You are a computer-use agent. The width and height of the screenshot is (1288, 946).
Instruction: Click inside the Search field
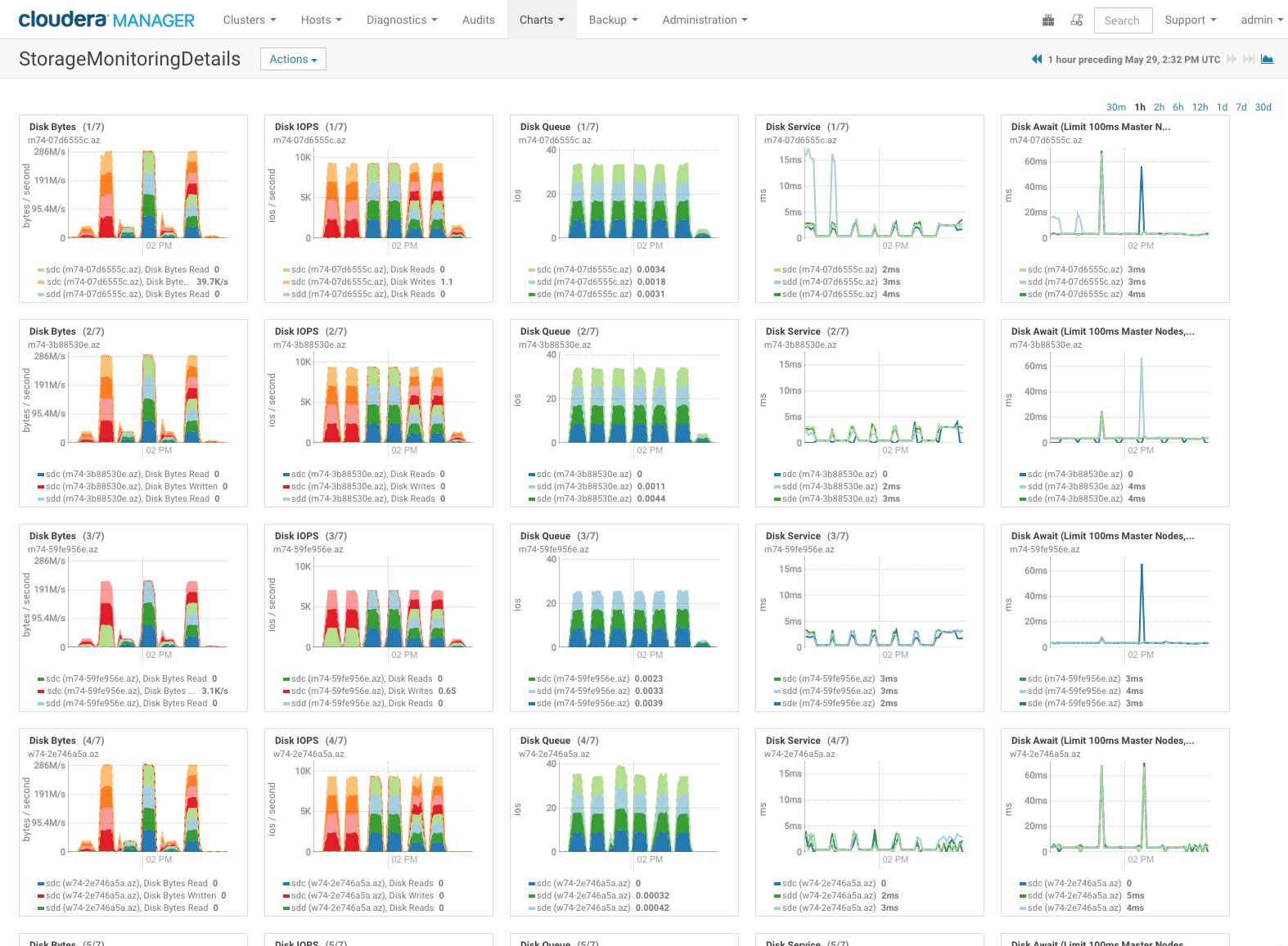pos(1123,20)
